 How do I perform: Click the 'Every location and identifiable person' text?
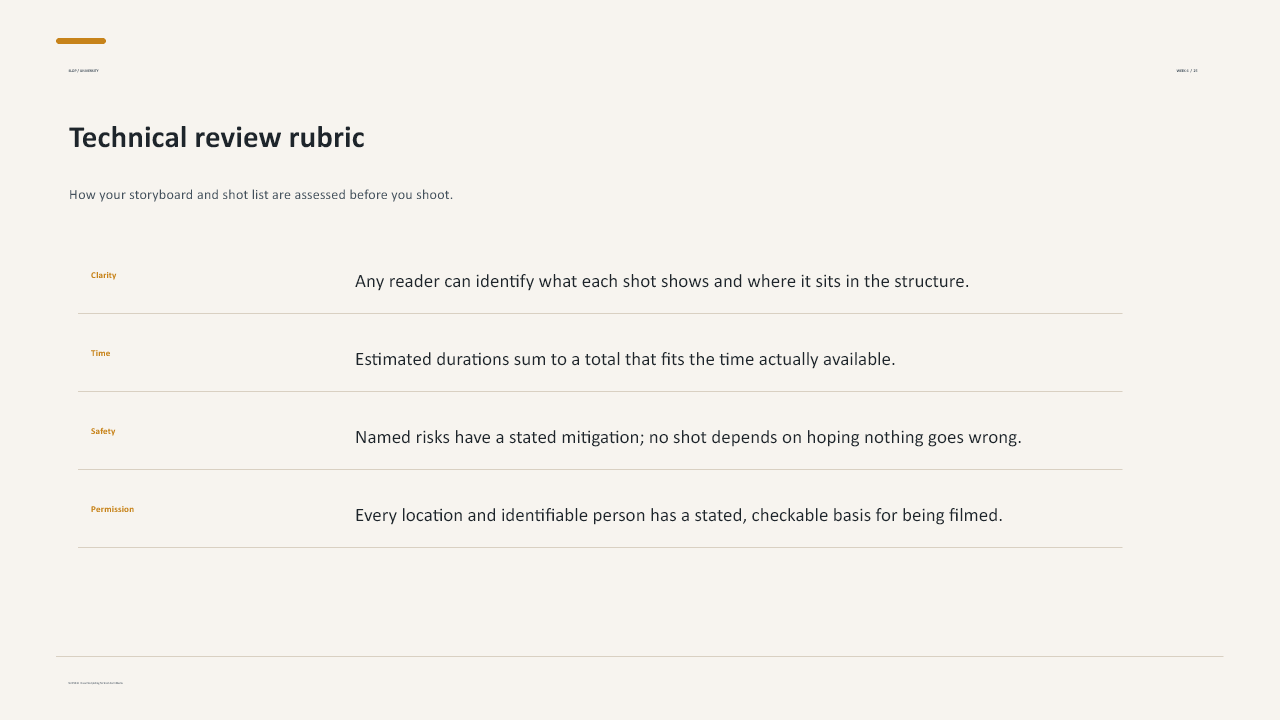click(x=679, y=515)
